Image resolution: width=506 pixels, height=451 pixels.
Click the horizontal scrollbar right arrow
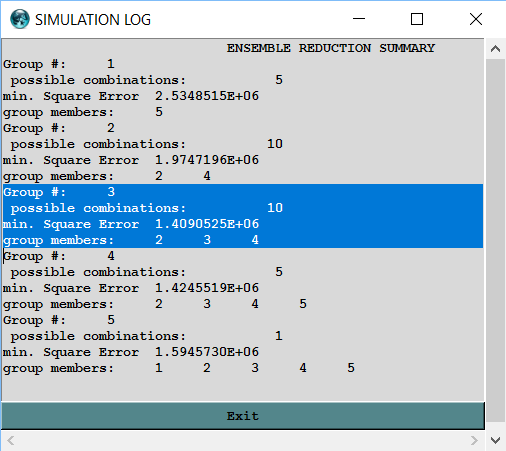tap(474, 440)
